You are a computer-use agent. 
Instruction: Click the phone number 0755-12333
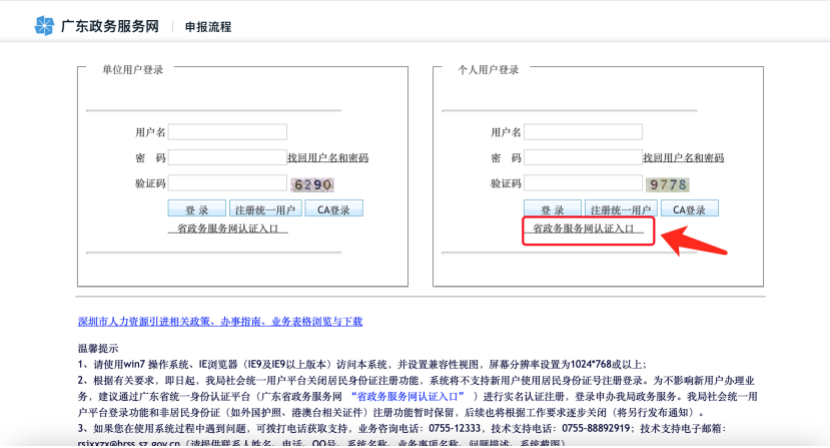click(455, 428)
